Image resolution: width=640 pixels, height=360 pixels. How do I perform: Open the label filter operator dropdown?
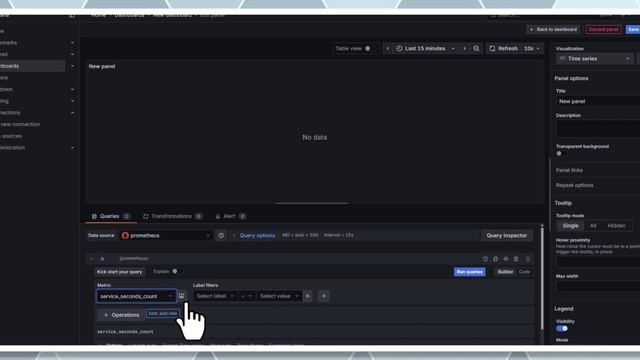tap(246, 296)
